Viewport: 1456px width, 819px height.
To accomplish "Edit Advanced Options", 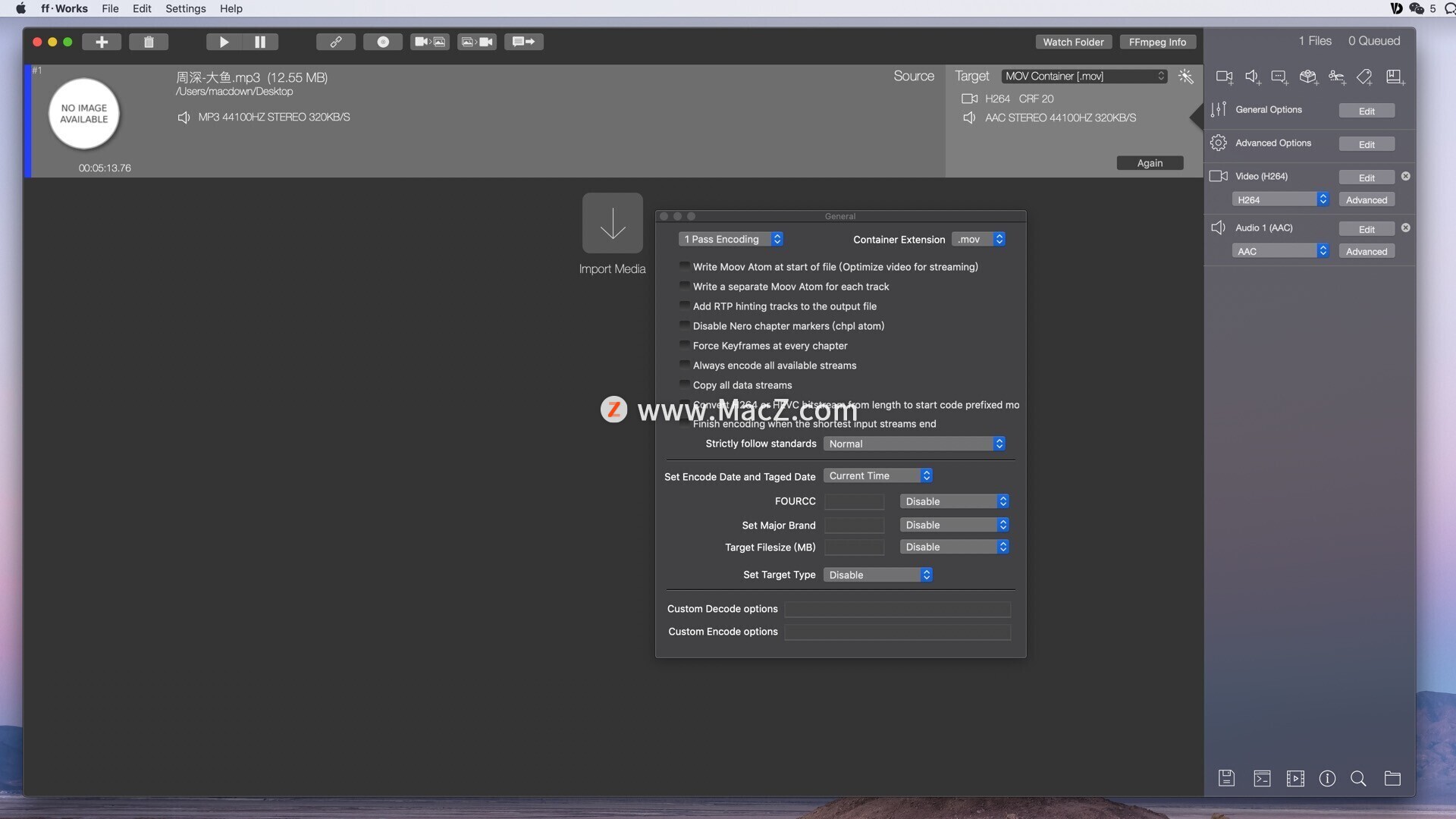I will point(1367,144).
